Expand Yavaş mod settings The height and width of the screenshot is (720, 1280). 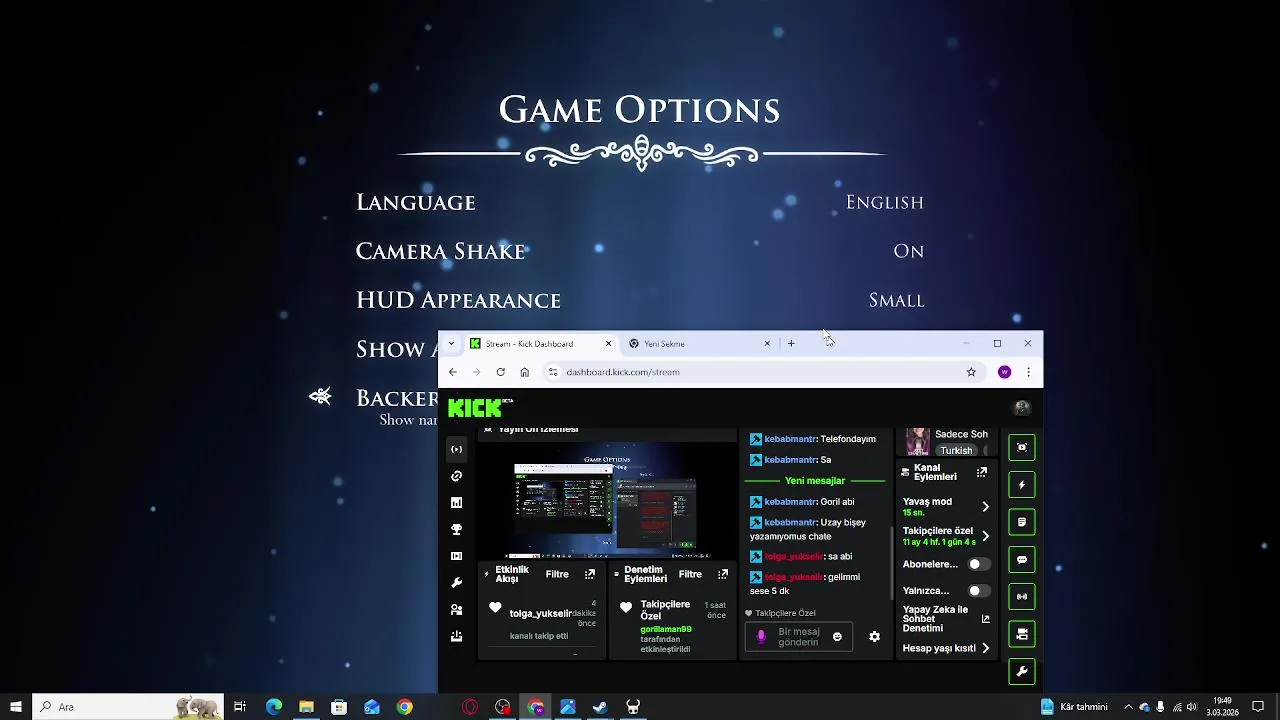pos(985,507)
